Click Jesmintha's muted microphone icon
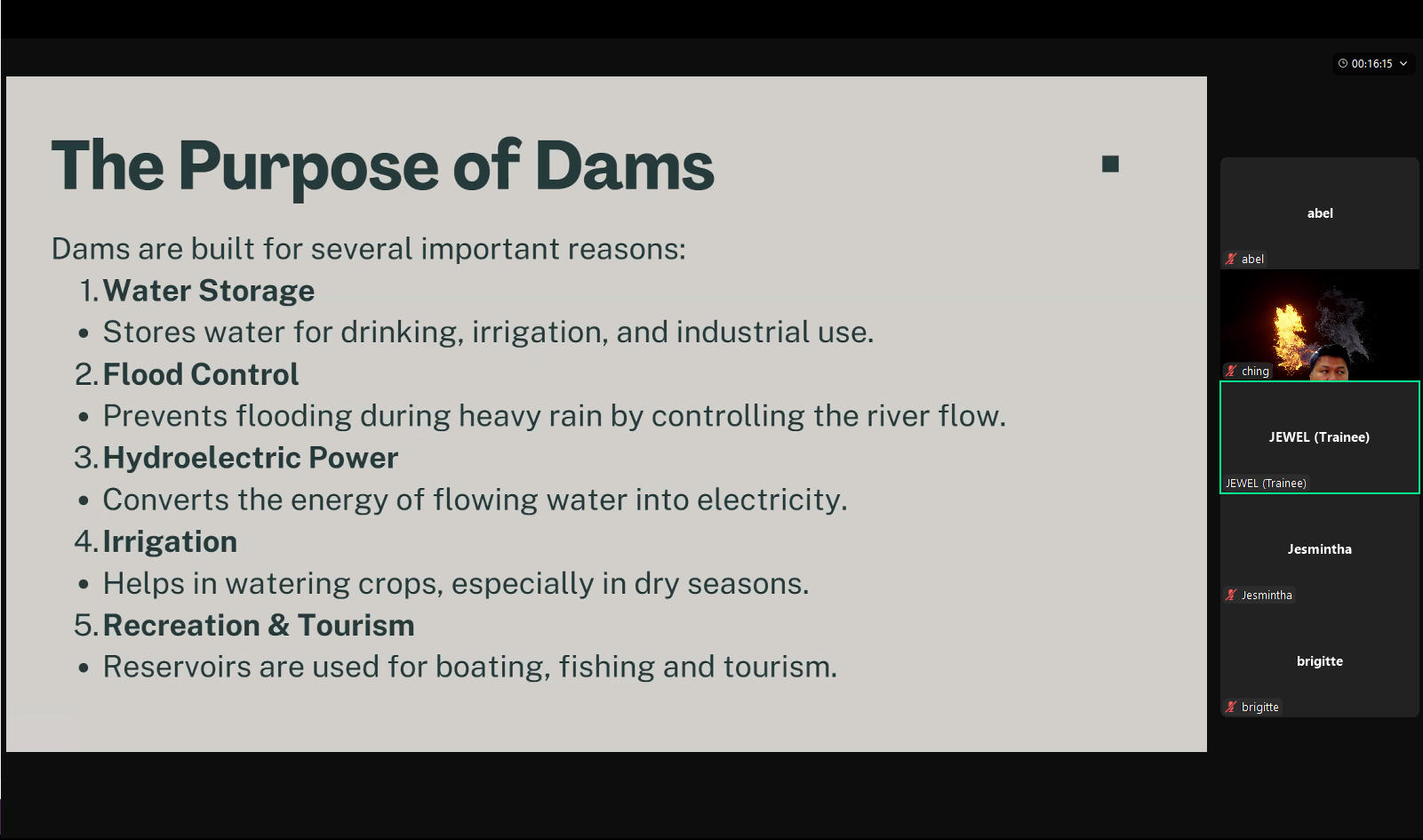Viewport: 1423px width, 840px height. click(1231, 596)
